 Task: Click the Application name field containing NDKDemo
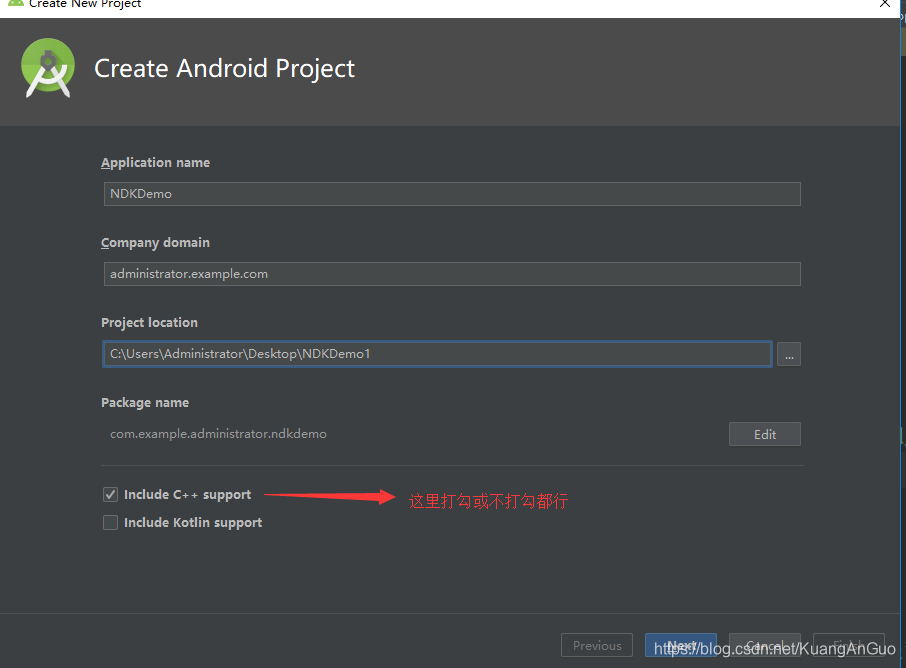[x=452, y=194]
